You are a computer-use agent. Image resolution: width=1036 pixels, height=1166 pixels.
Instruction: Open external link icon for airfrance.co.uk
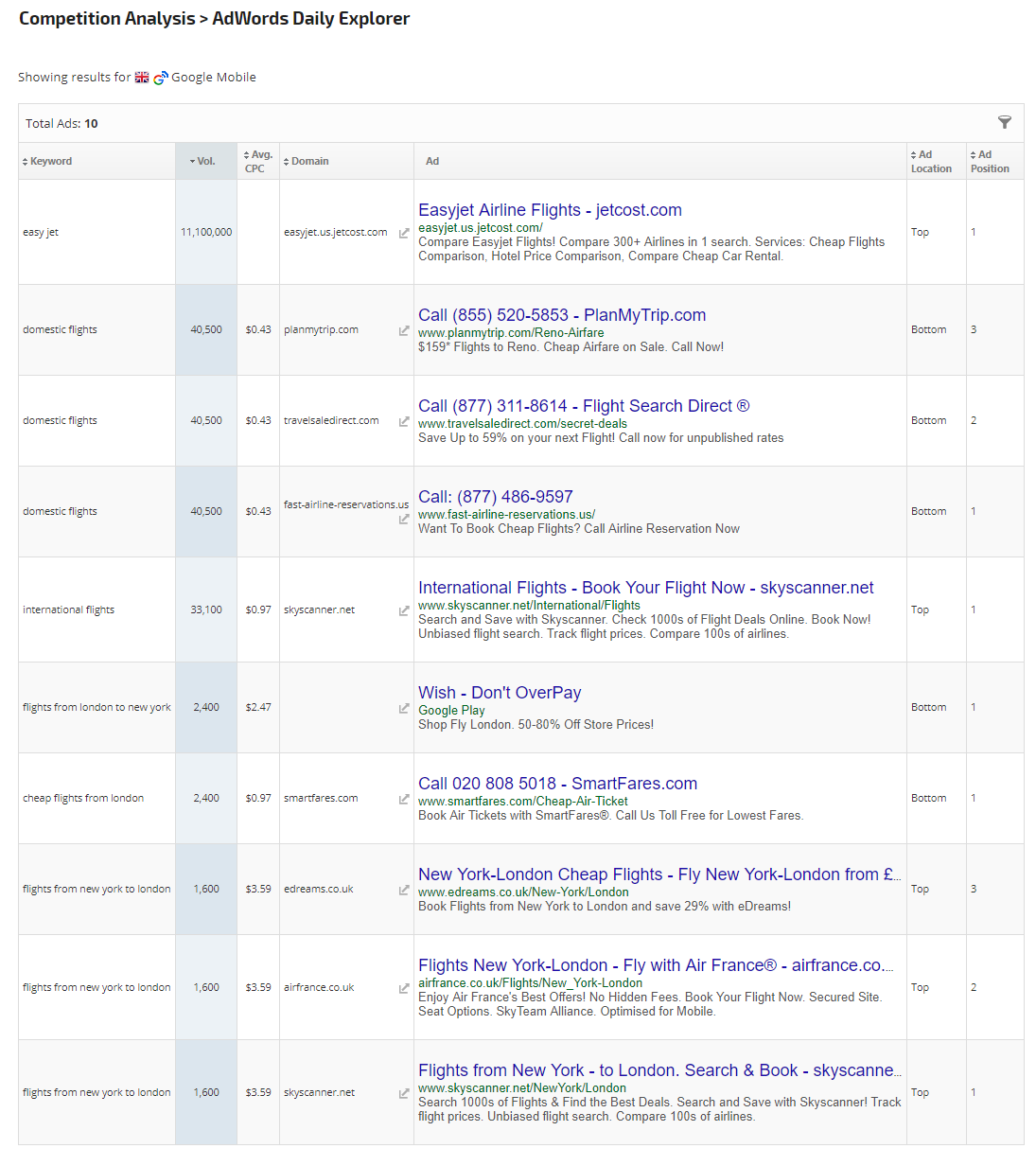tap(404, 988)
